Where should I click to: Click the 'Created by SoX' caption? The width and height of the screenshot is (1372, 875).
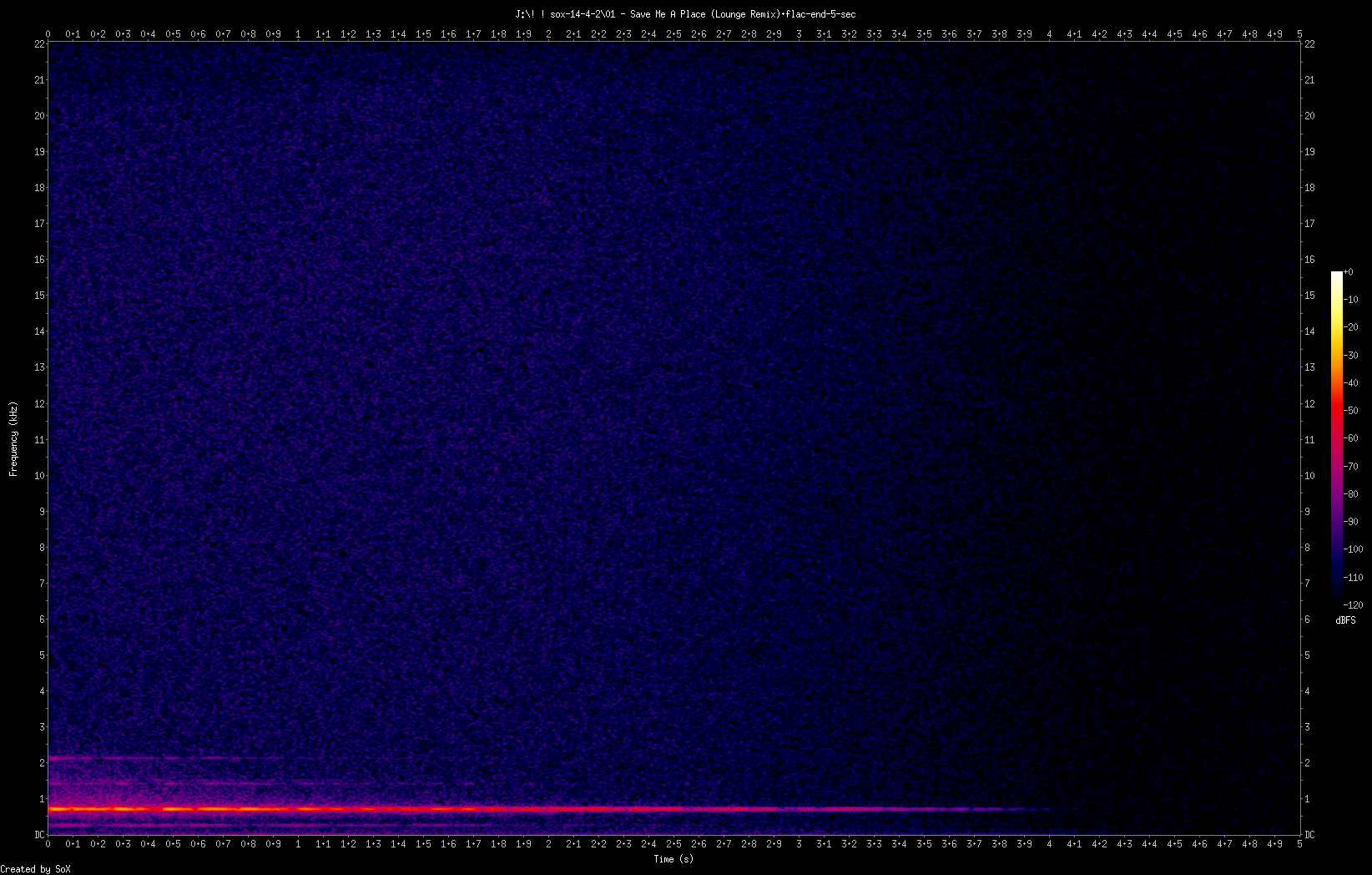(x=36, y=869)
